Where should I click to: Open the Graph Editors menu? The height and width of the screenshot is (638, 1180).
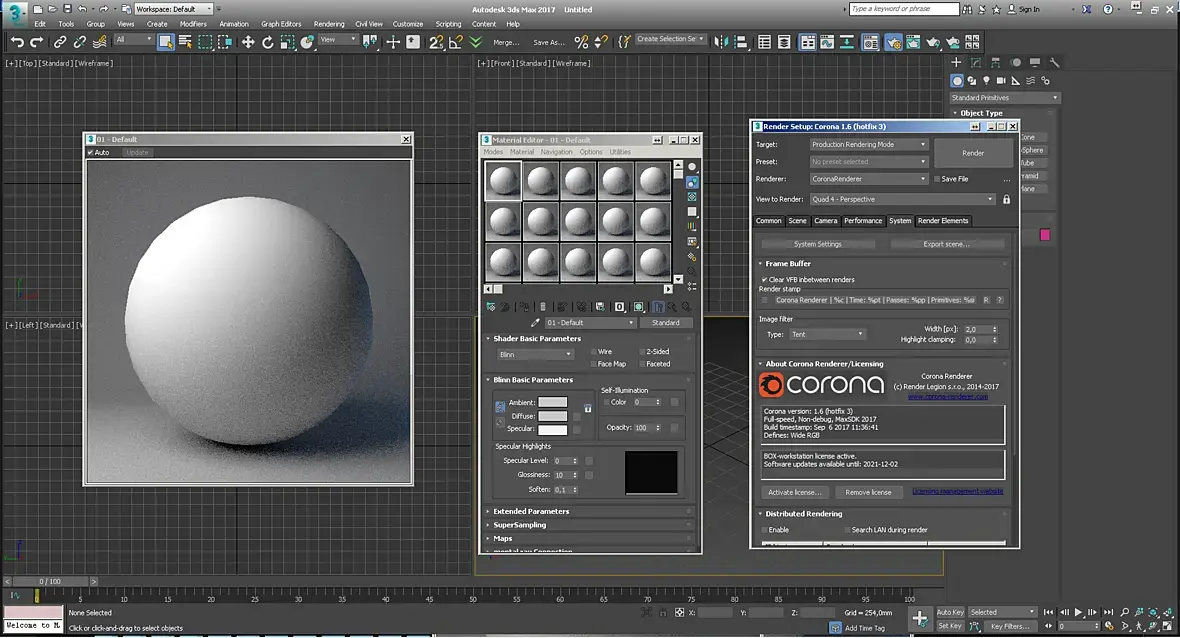tap(281, 24)
